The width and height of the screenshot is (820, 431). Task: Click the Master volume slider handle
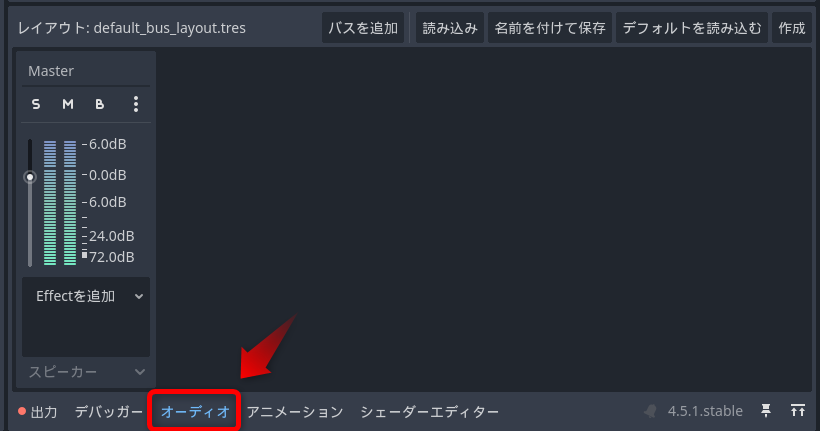coord(30,177)
